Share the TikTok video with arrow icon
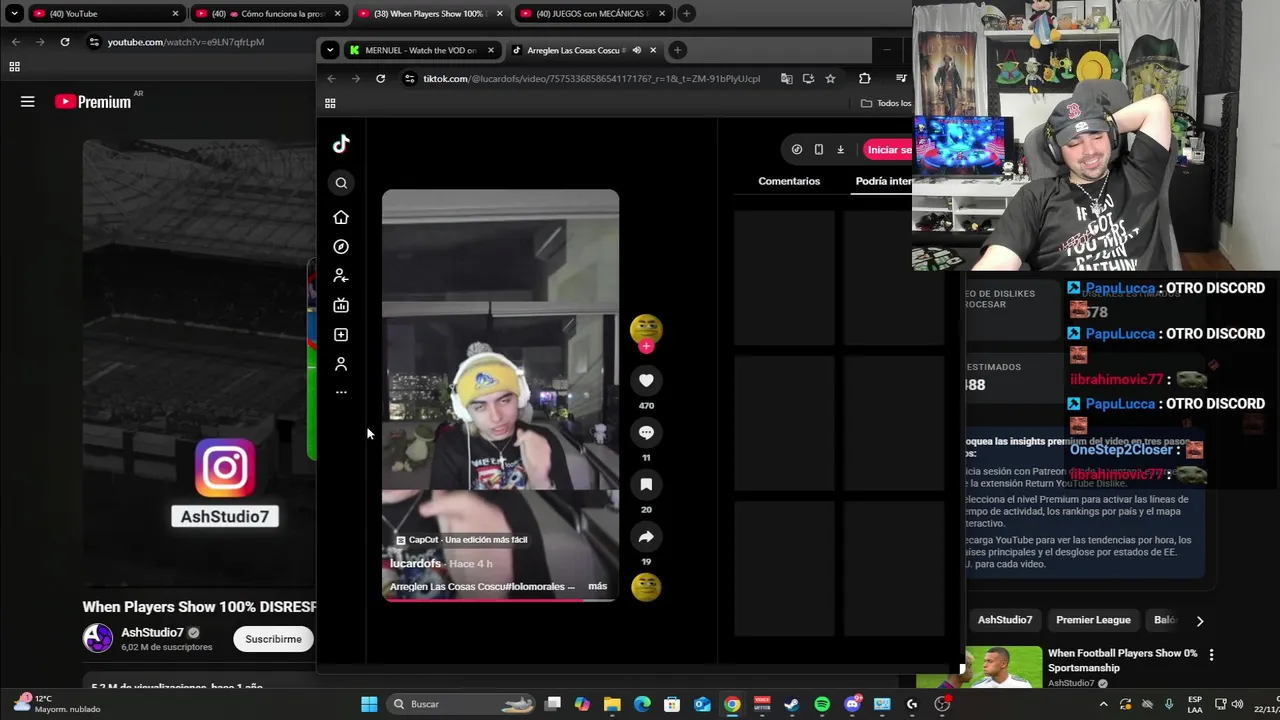This screenshot has width=1280, height=720. tap(646, 537)
